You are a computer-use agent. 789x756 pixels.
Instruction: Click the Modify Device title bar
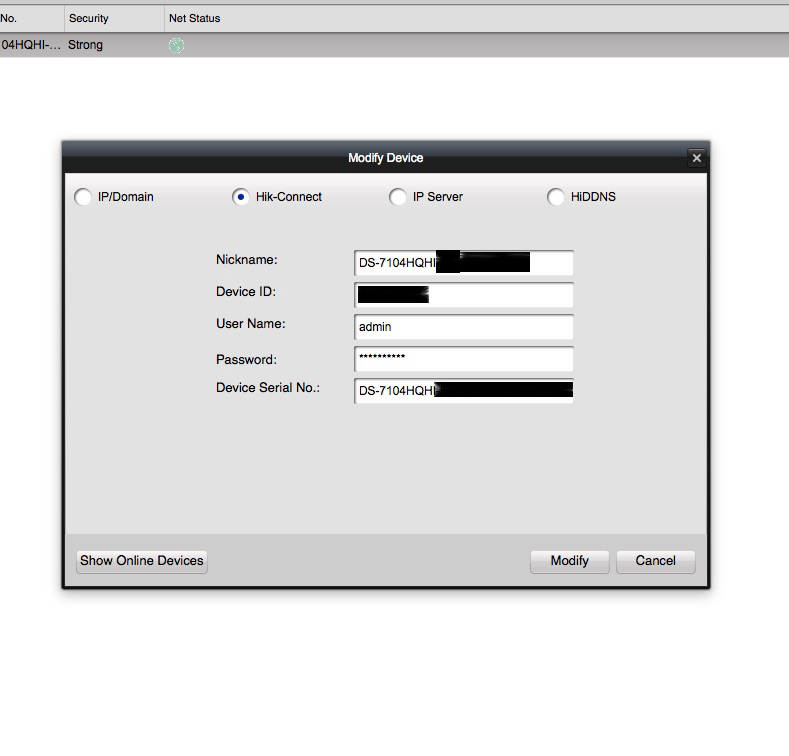[x=385, y=158]
